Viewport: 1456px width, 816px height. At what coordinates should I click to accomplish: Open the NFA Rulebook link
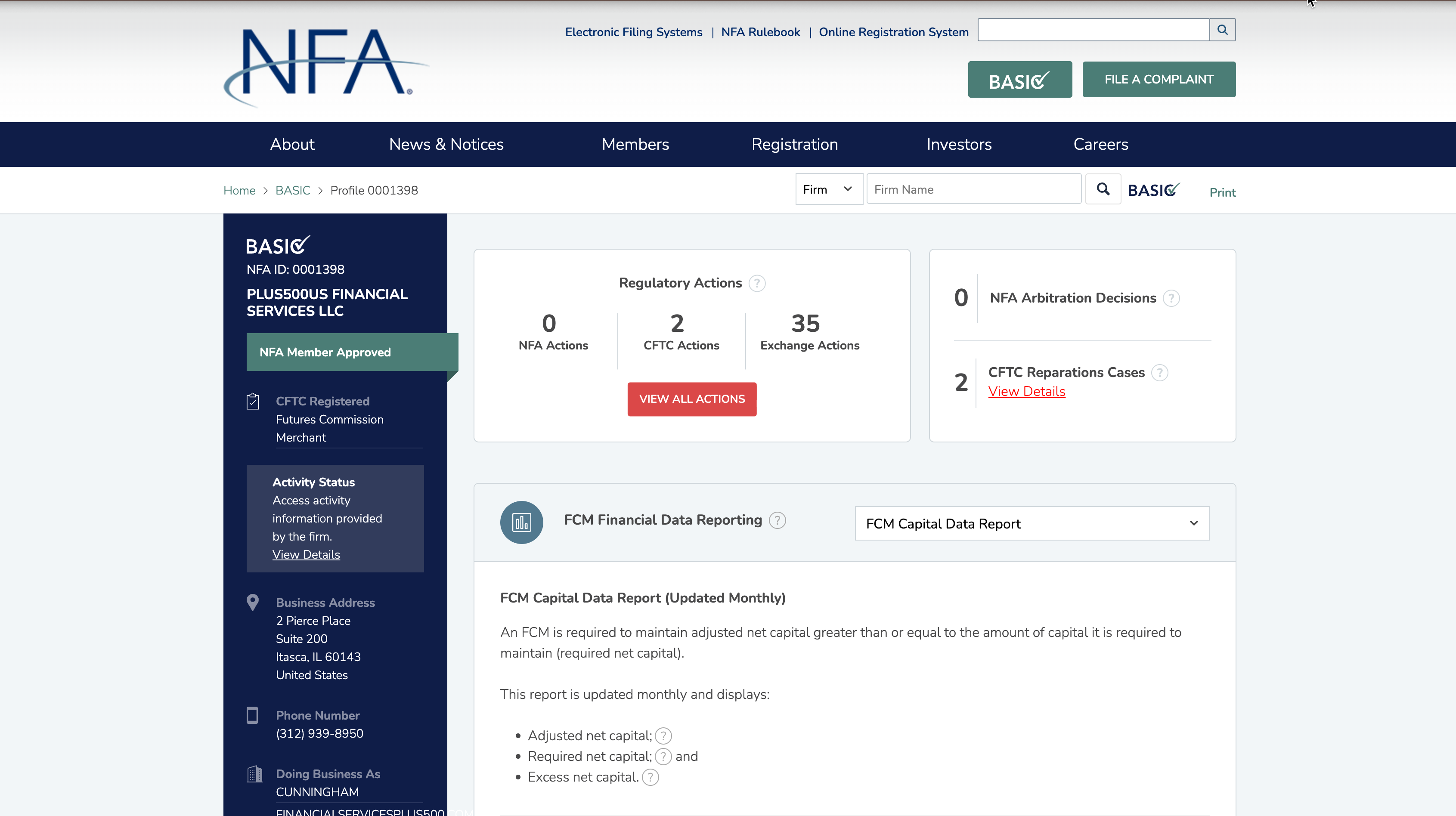pyautogui.click(x=760, y=32)
